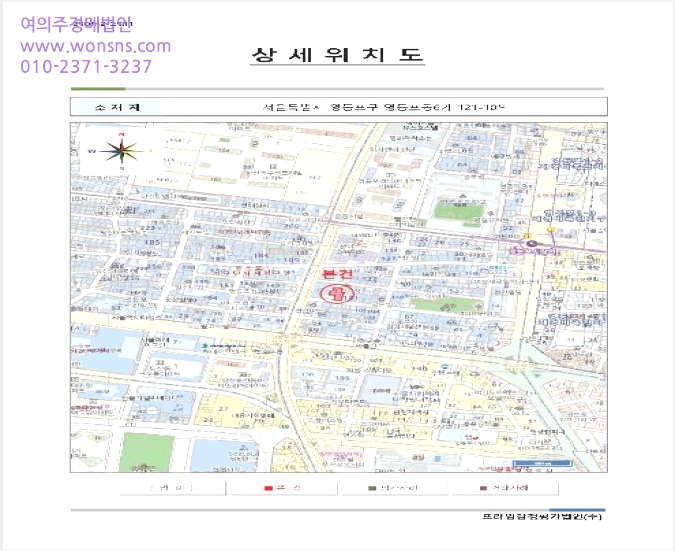Click the green legend swatch

pyautogui.click(x=372, y=488)
